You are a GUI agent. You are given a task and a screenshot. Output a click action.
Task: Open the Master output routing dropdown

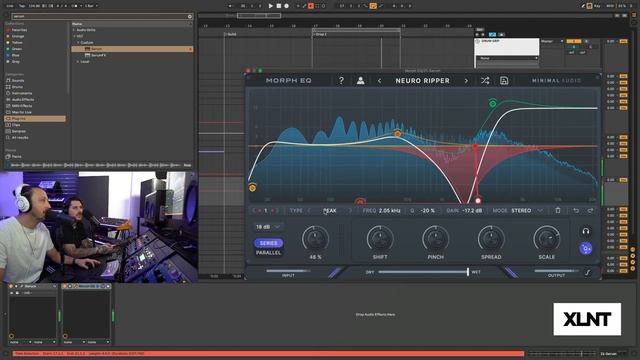552,41
